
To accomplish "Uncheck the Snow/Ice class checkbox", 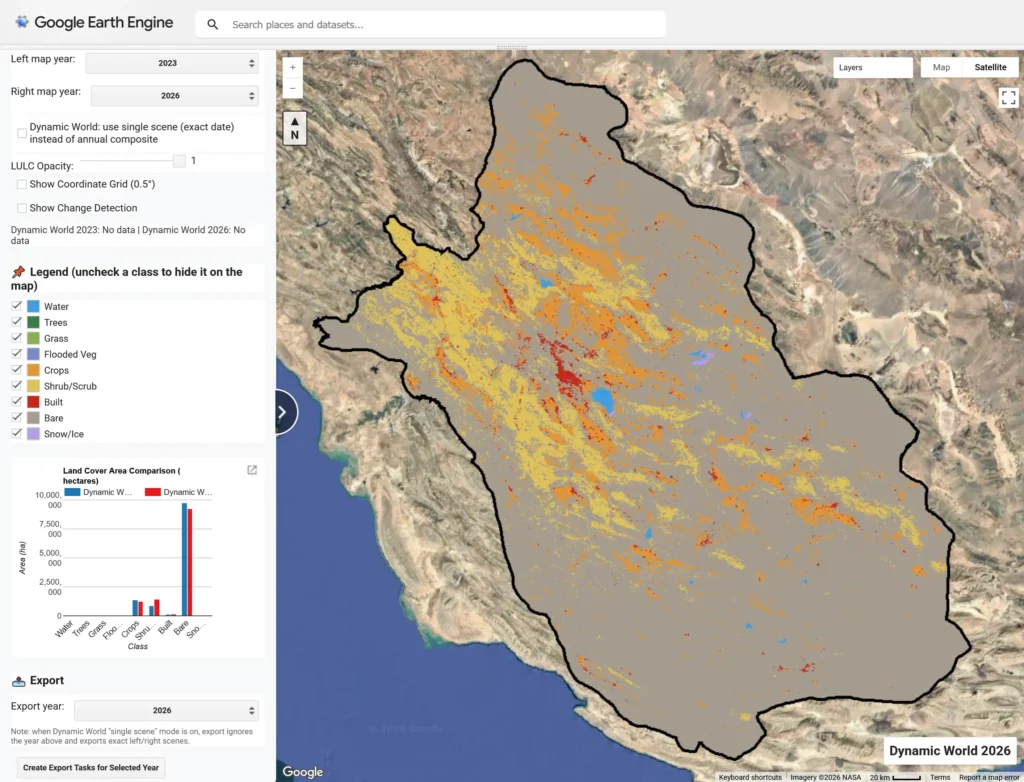I will pyautogui.click(x=16, y=433).
